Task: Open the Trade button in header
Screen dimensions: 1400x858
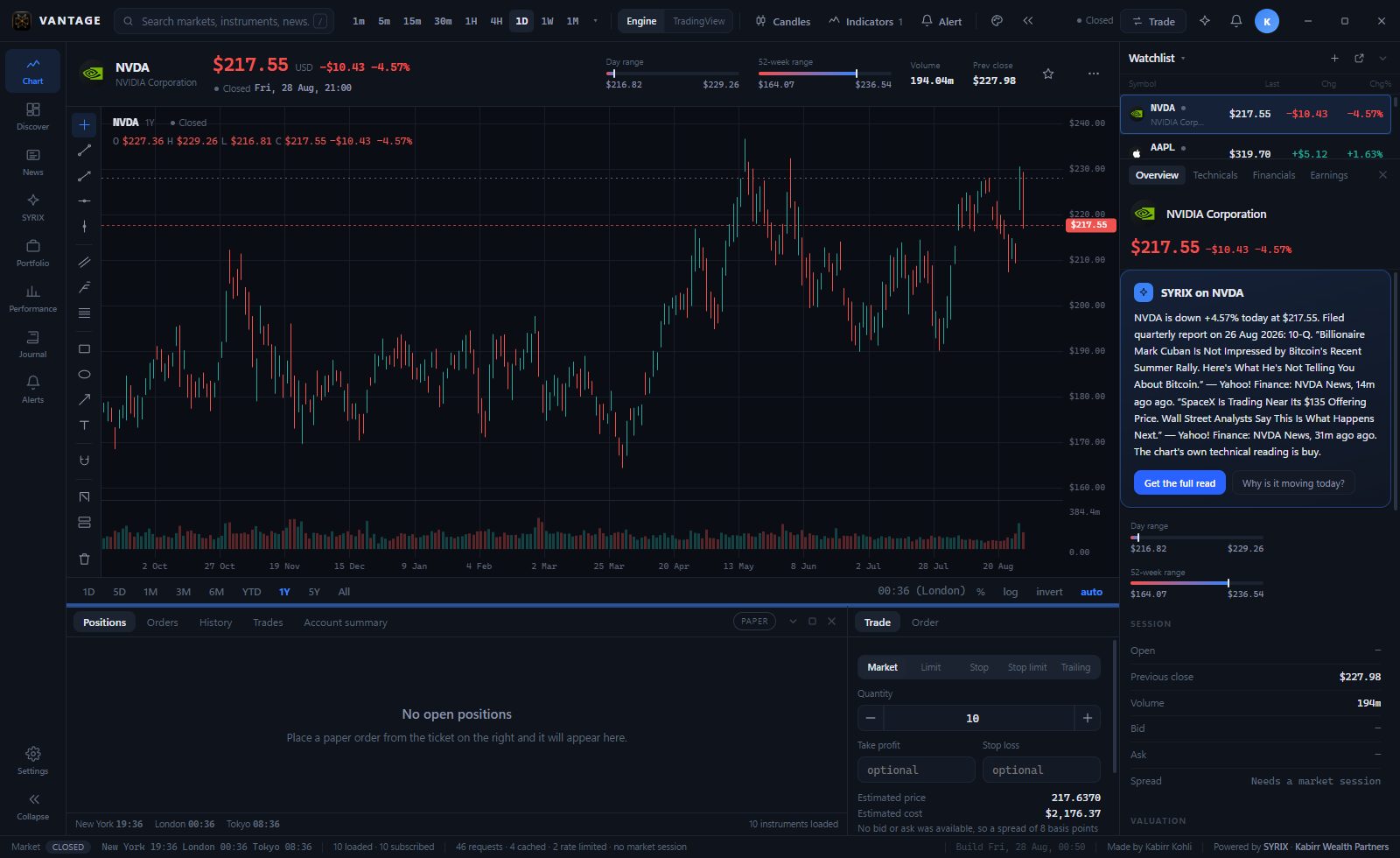Action: (x=1153, y=21)
